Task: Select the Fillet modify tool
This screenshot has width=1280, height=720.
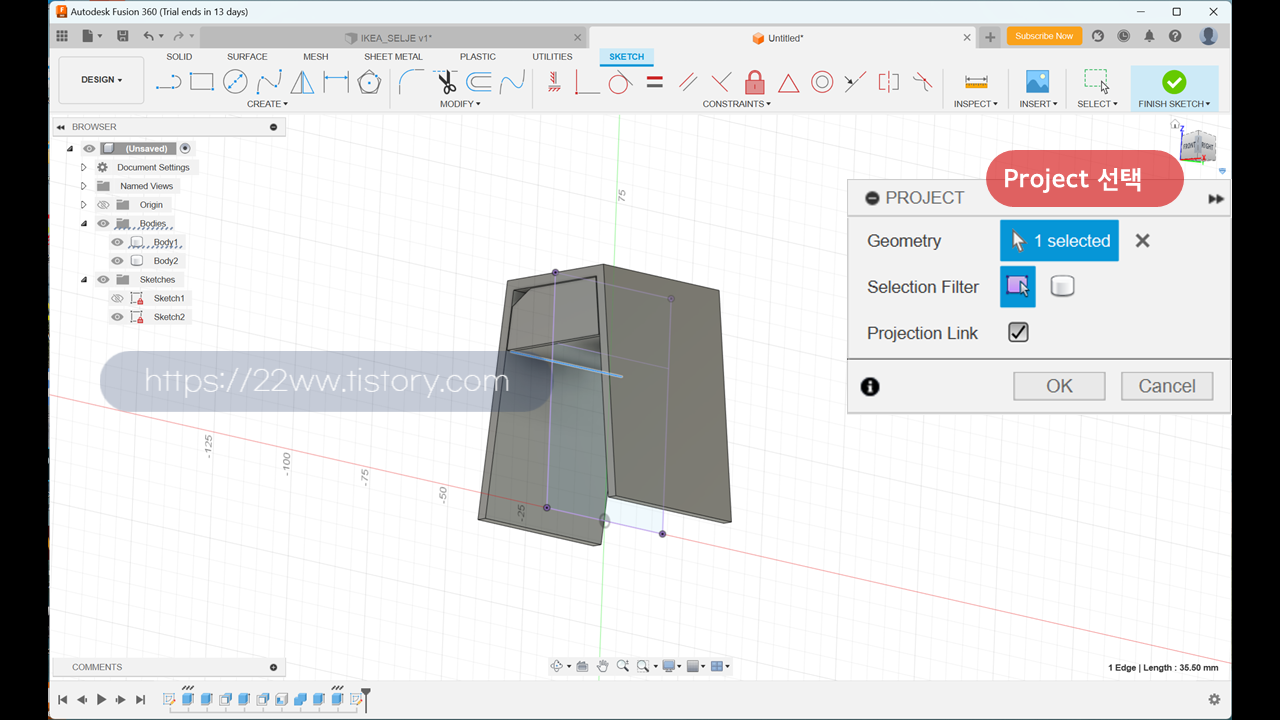Action: [x=410, y=82]
